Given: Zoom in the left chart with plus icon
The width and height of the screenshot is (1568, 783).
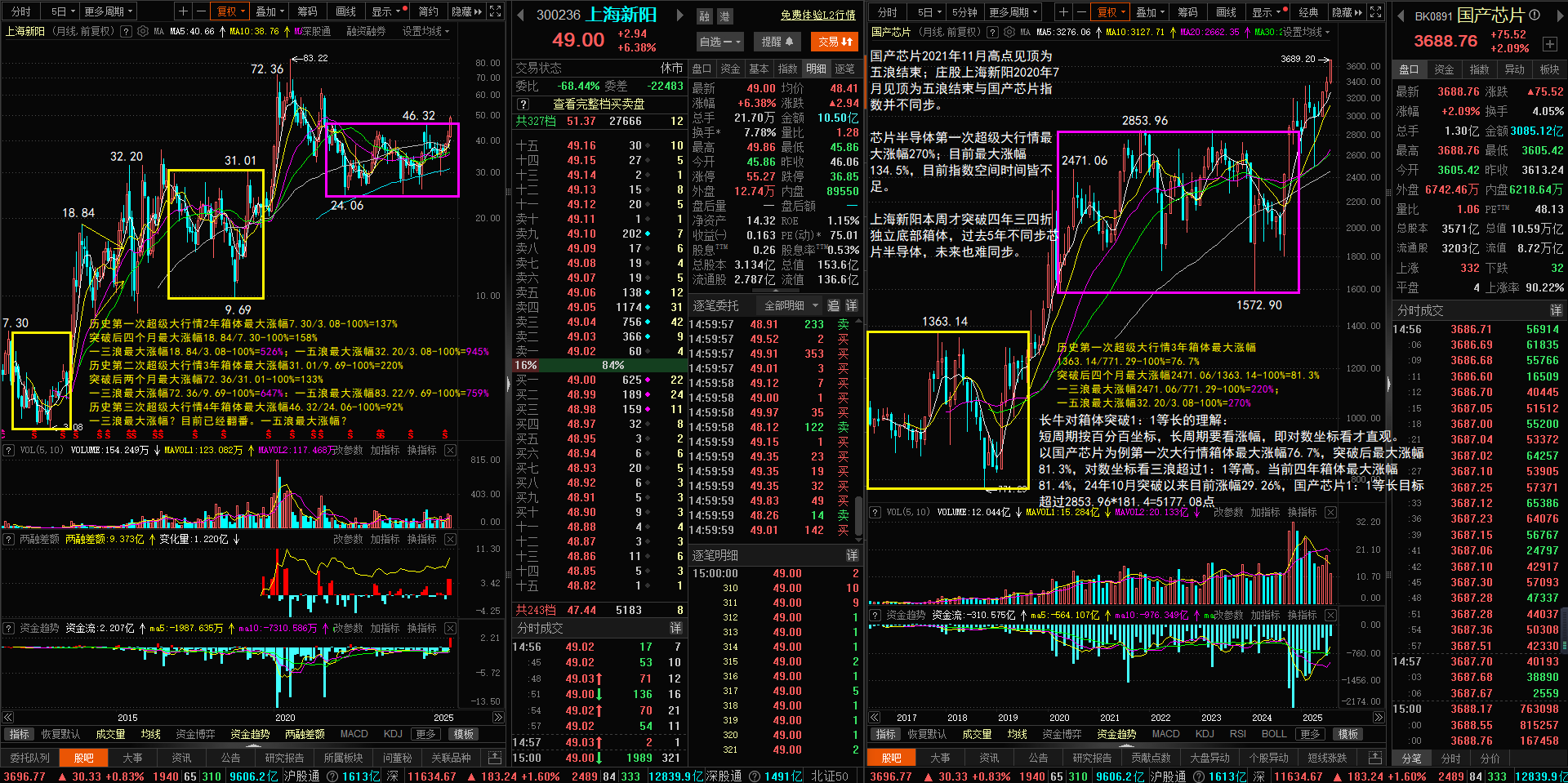Looking at the screenshot, I should 184,11.
